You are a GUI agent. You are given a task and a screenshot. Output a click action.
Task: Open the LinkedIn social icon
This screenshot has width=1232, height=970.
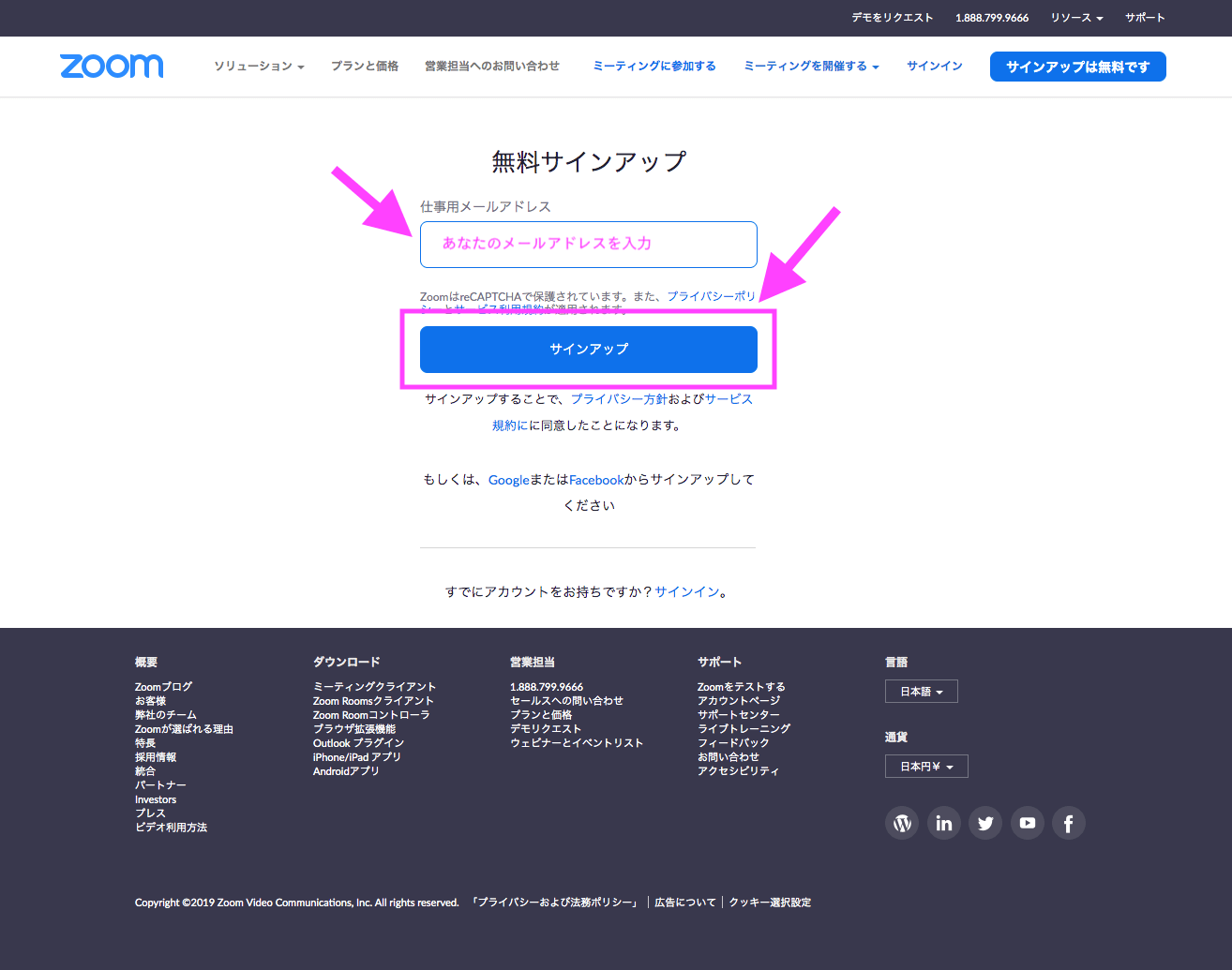[x=944, y=823]
